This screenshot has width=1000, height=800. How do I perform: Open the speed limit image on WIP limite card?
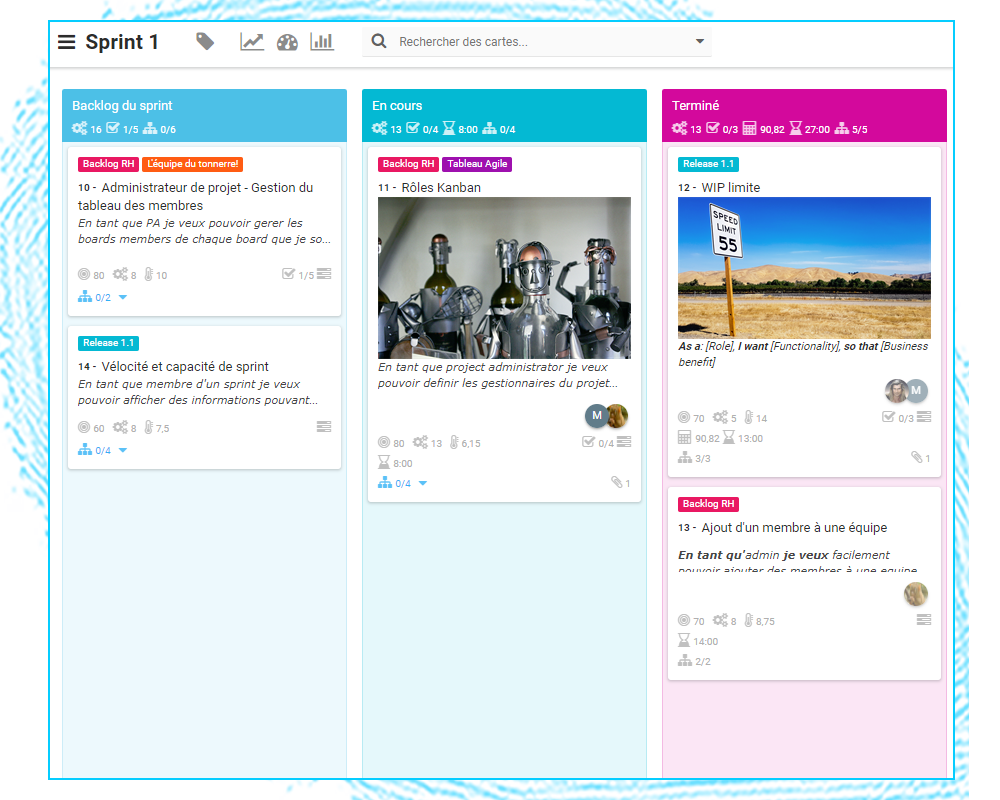pyautogui.click(x=804, y=267)
